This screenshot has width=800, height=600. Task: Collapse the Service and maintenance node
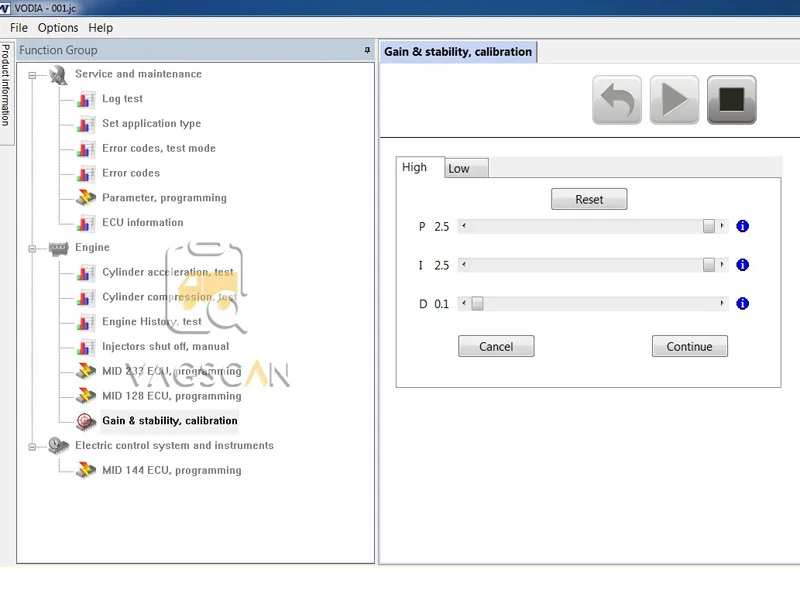(32, 76)
